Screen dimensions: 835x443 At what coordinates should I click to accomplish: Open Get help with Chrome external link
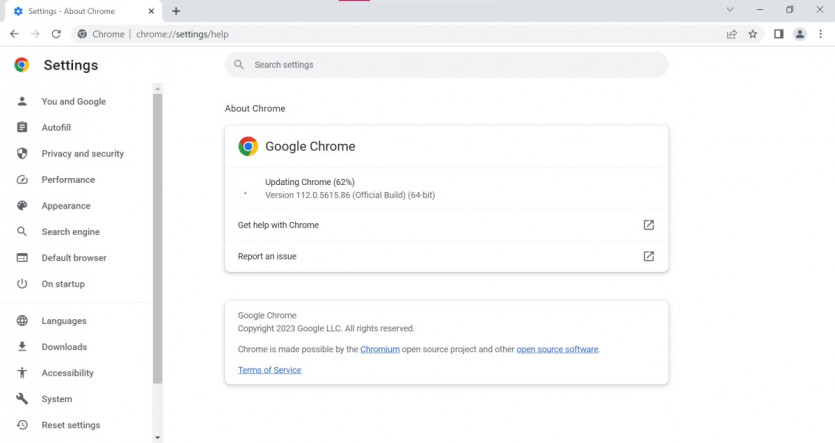[648, 225]
